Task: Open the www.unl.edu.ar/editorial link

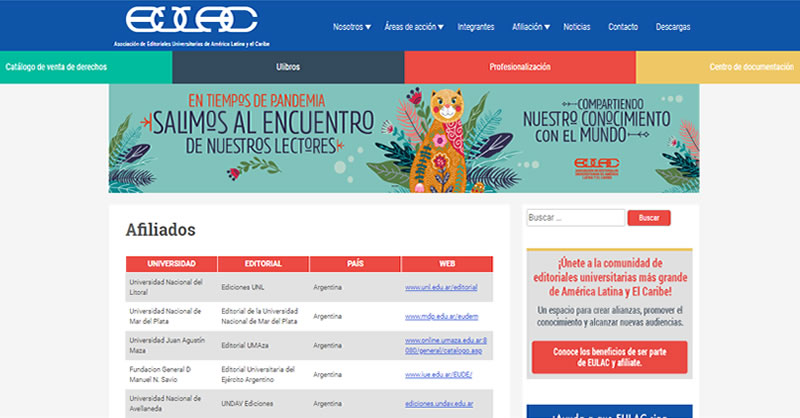Action: [441, 287]
